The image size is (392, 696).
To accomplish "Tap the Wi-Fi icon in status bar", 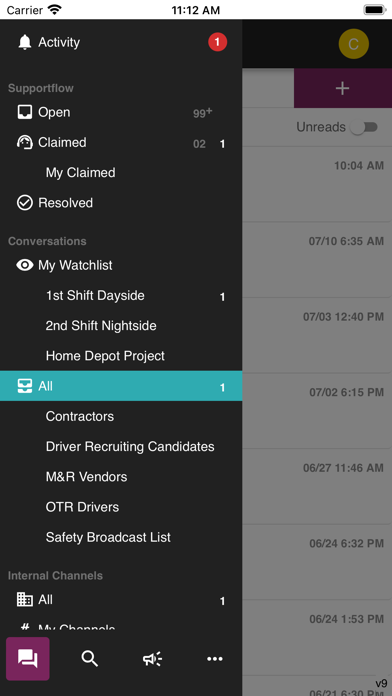I will click(x=55, y=10).
